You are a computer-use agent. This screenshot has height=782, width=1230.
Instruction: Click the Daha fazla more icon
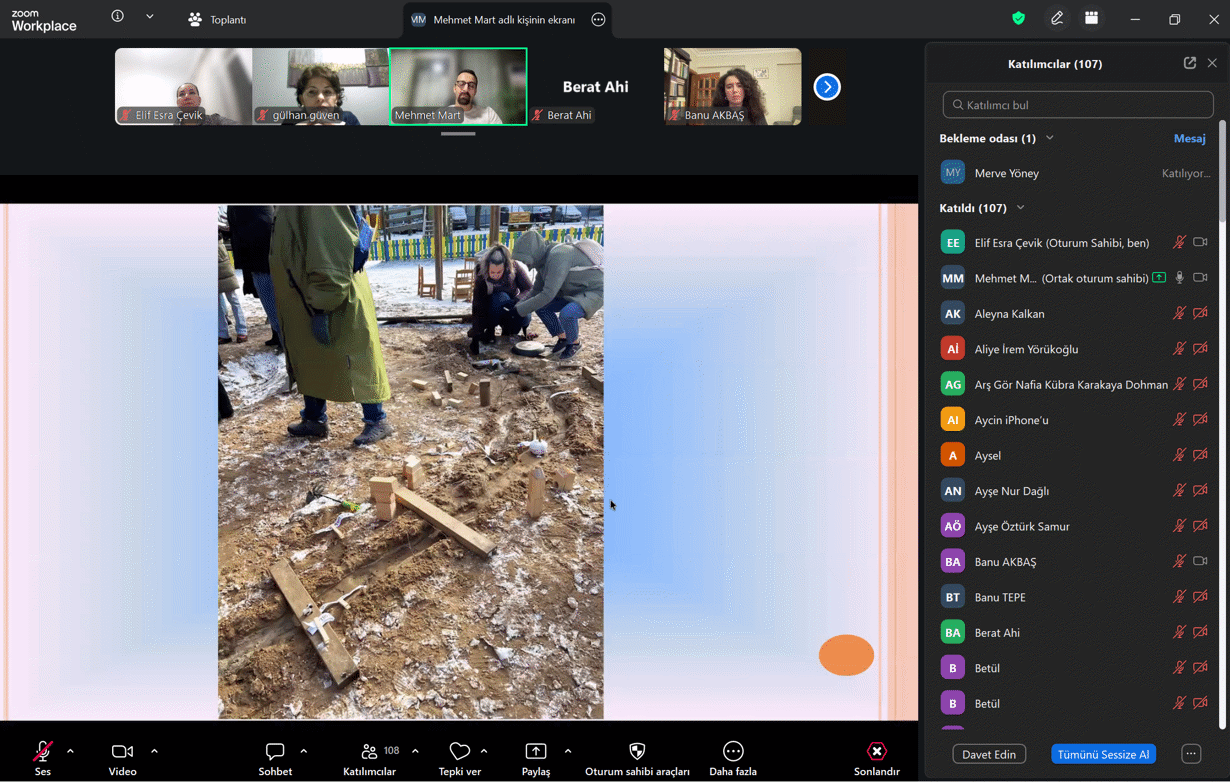point(733,752)
